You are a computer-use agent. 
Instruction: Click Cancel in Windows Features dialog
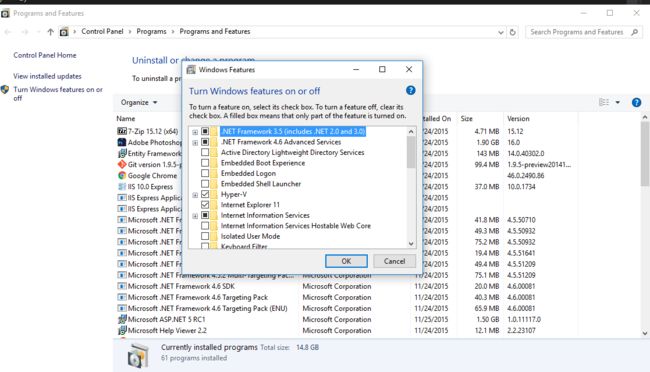tap(394, 261)
